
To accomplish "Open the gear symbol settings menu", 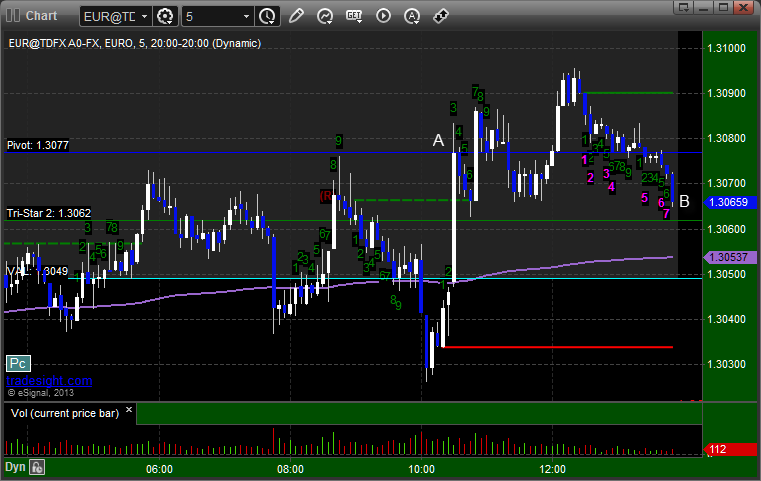I will 165,17.
